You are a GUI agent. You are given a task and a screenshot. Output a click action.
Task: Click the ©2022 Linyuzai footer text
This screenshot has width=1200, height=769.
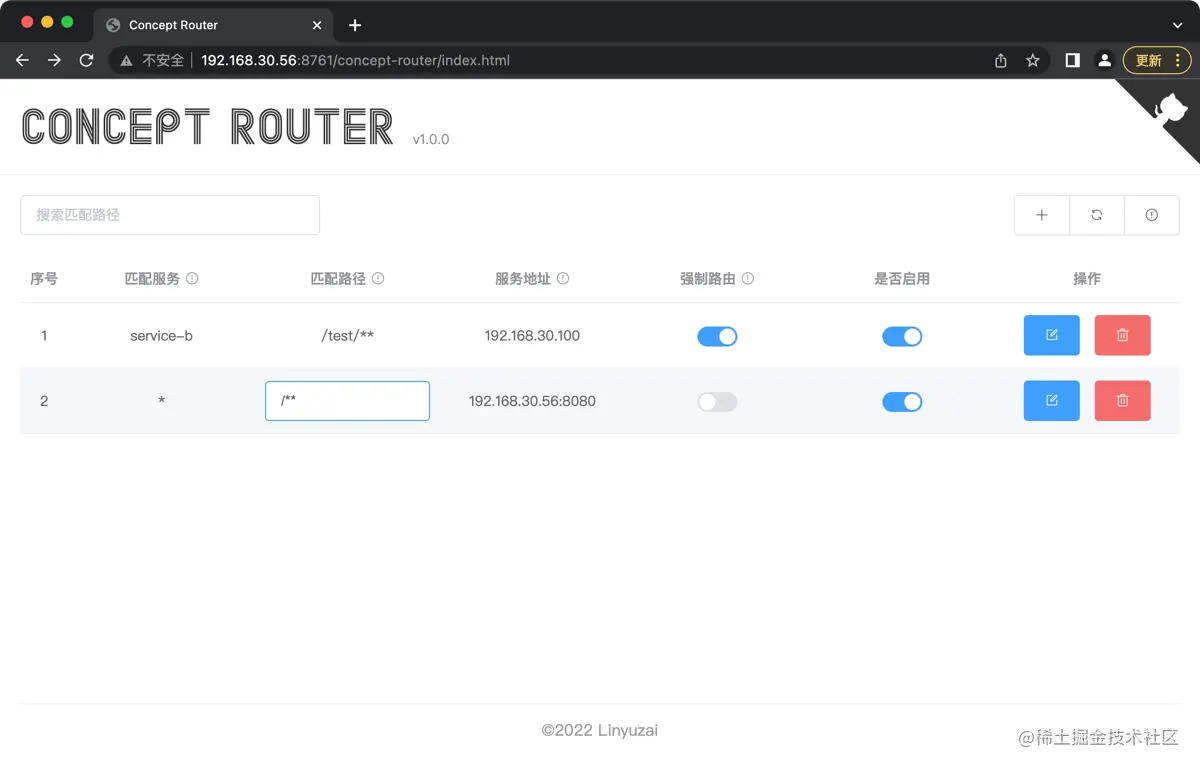[600, 730]
